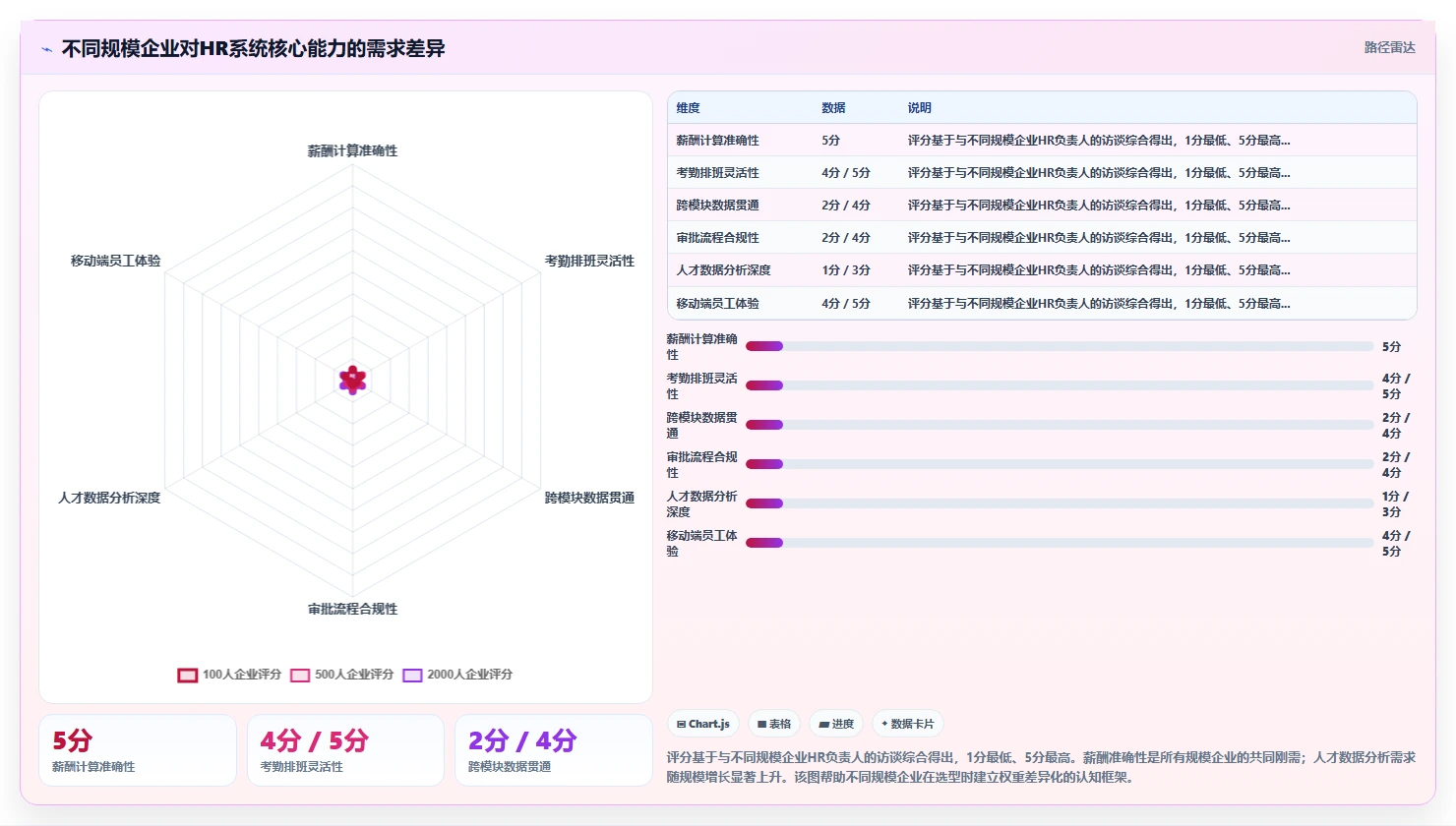The height and width of the screenshot is (826, 1456).
Task: Click the 人才数据分析深度 progress bar
Action: coord(1060,503)
